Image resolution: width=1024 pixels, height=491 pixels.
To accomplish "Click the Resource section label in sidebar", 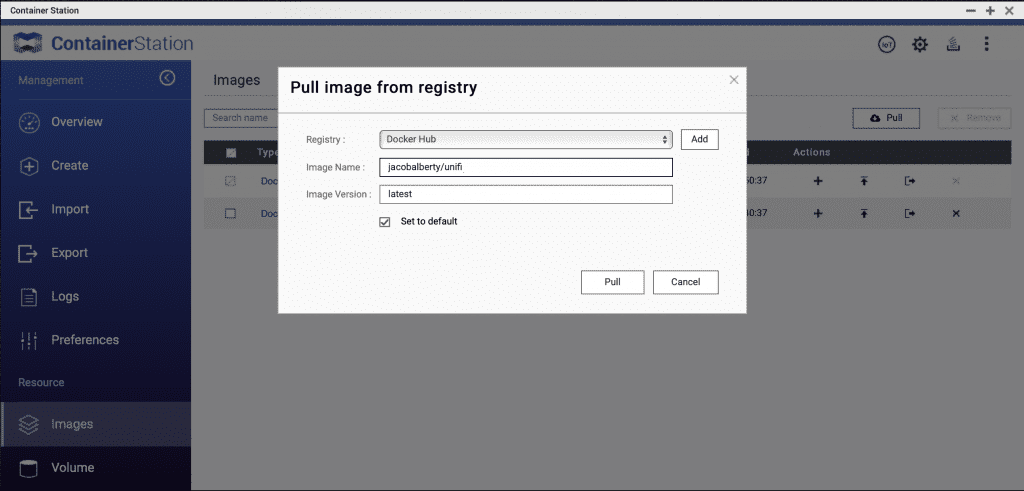I will point(41,382).
